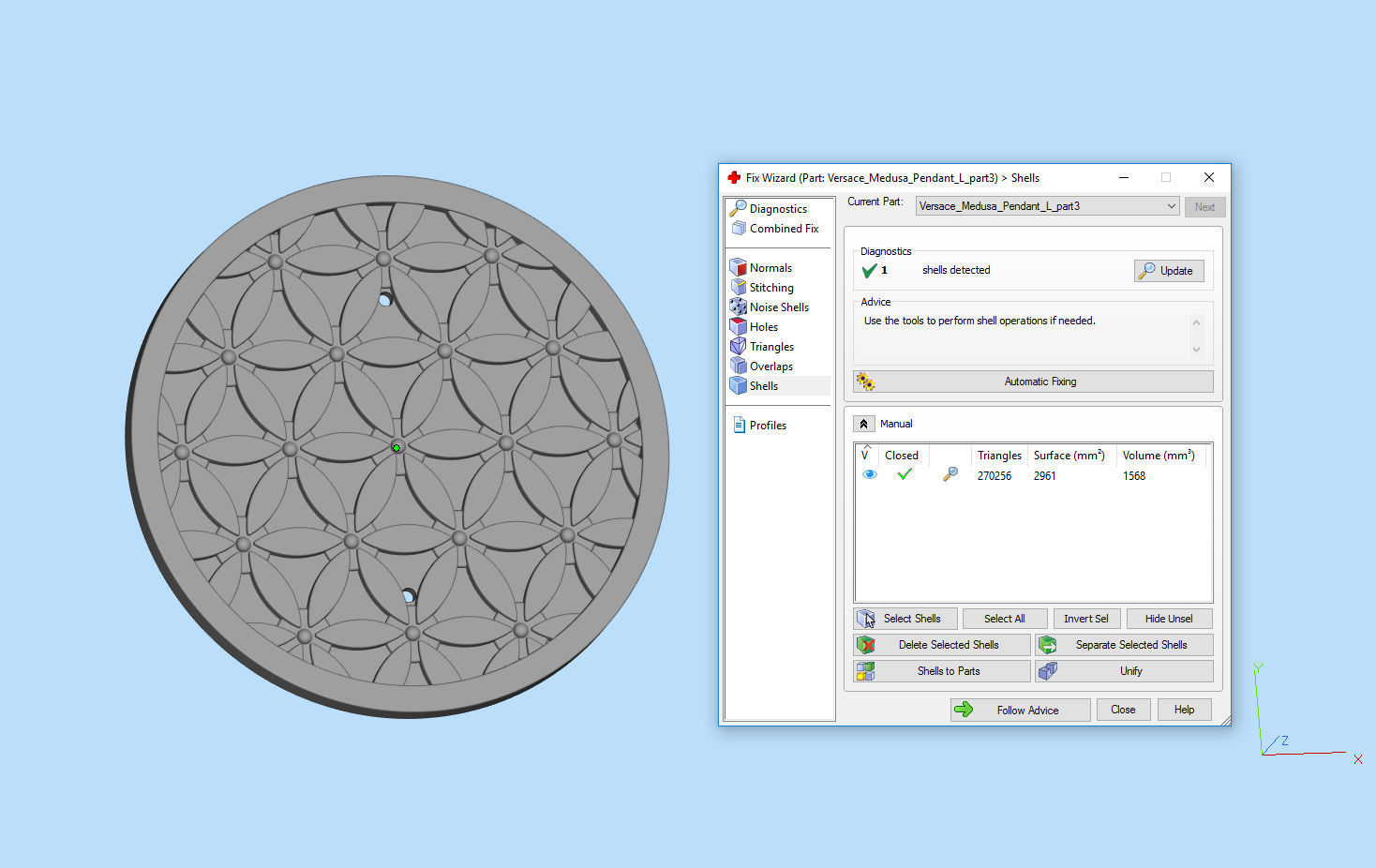The height and width of the screenshot is (868, 1376).
Task: Sort by the Triangles column header
Action: 999,456
